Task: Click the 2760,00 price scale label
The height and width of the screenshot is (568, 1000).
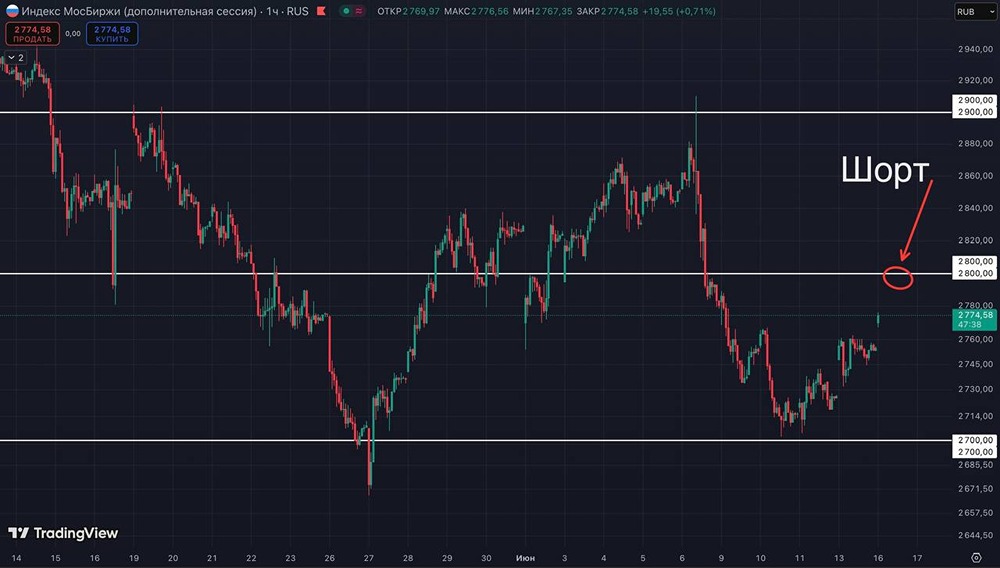Action: (x=975, y=339)
